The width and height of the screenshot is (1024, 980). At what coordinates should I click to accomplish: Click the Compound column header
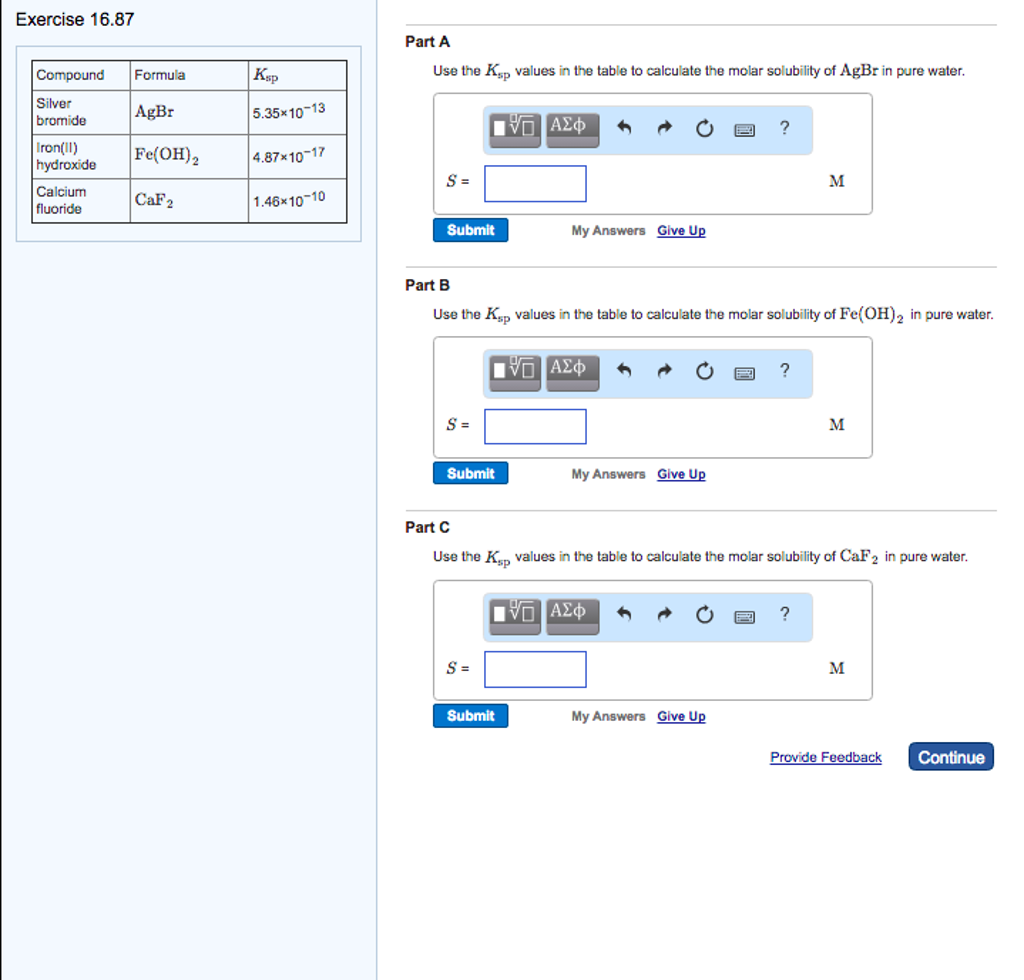tap(81, 75)
